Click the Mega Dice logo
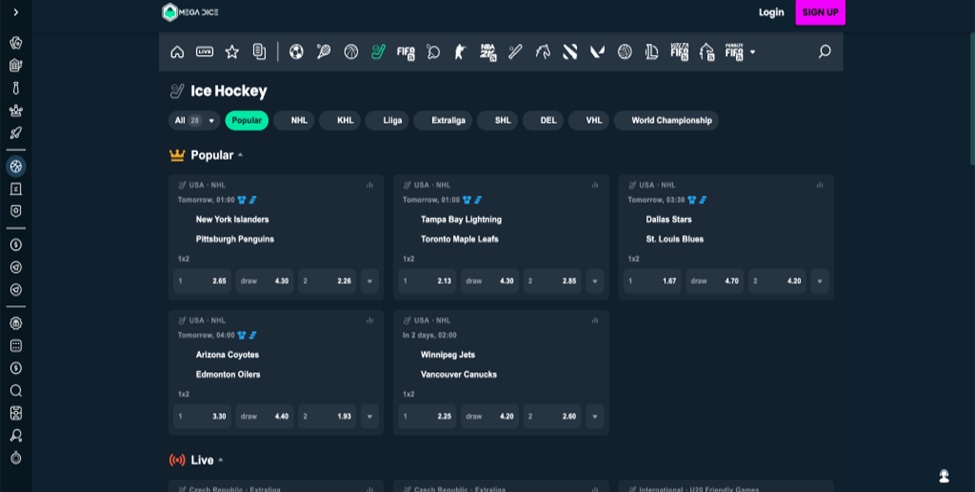This screenshot has width=975, height=492. tap(193, 12)
